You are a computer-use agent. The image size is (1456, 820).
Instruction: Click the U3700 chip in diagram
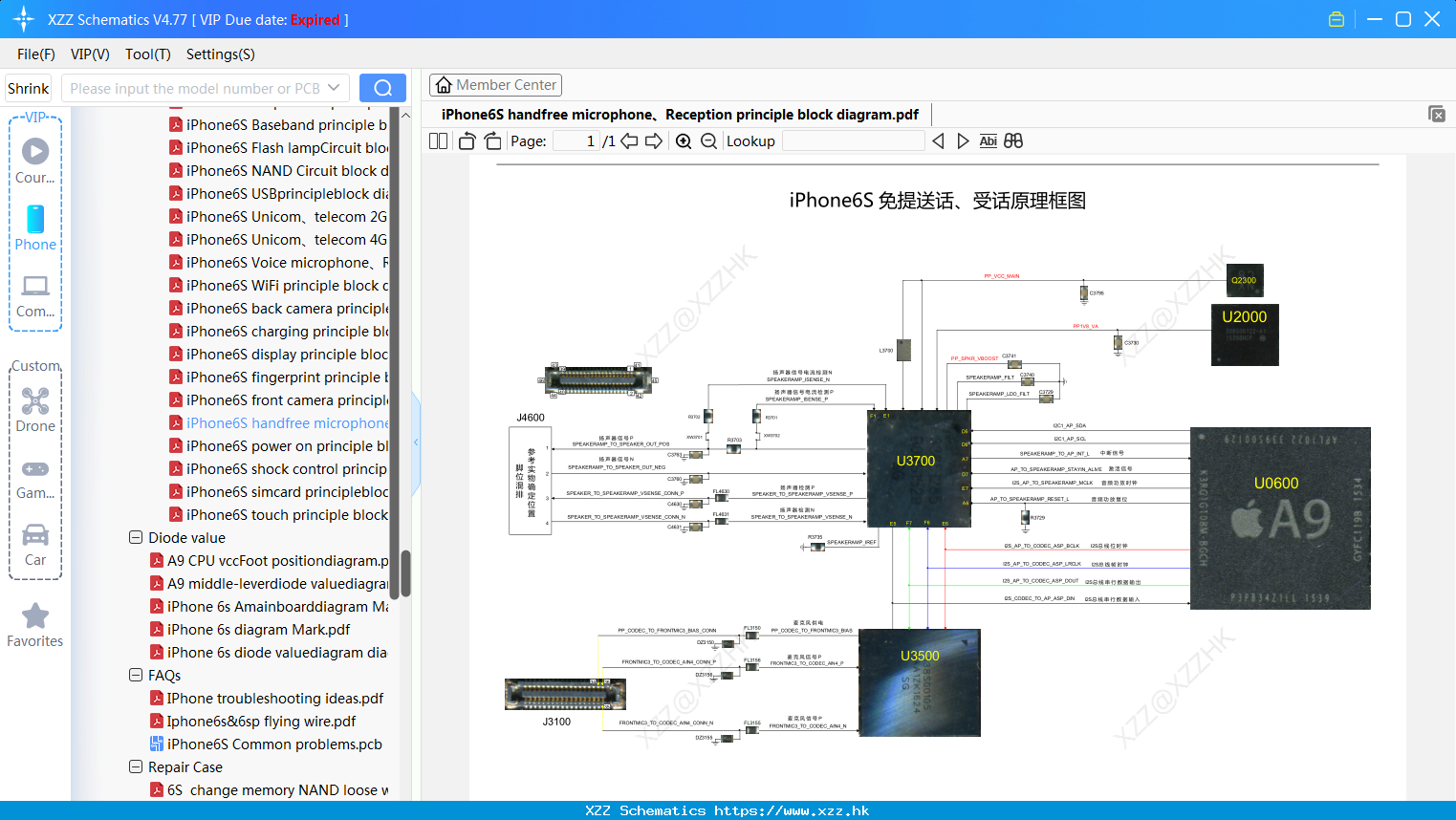coord(919,468)
